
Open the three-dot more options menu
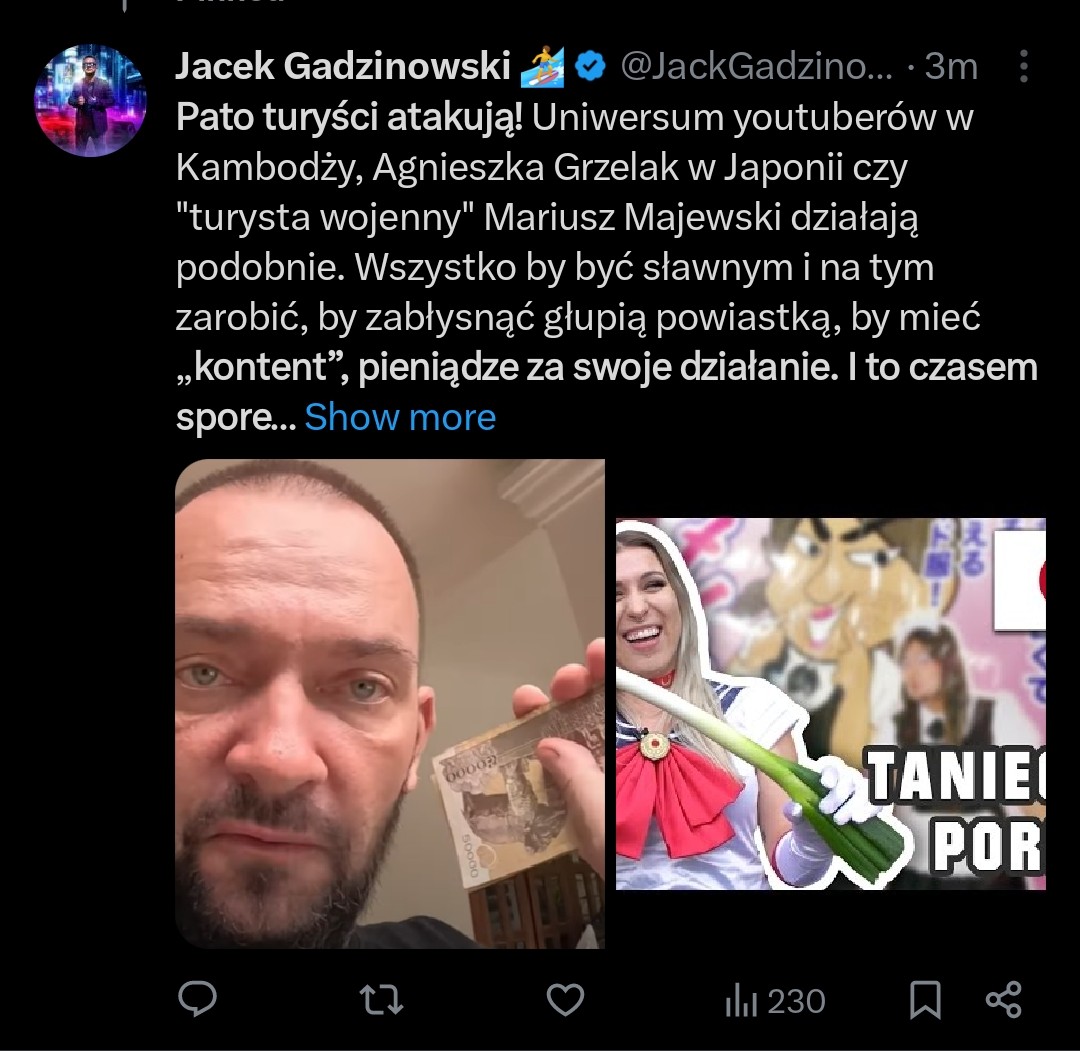pos(1024,66)
